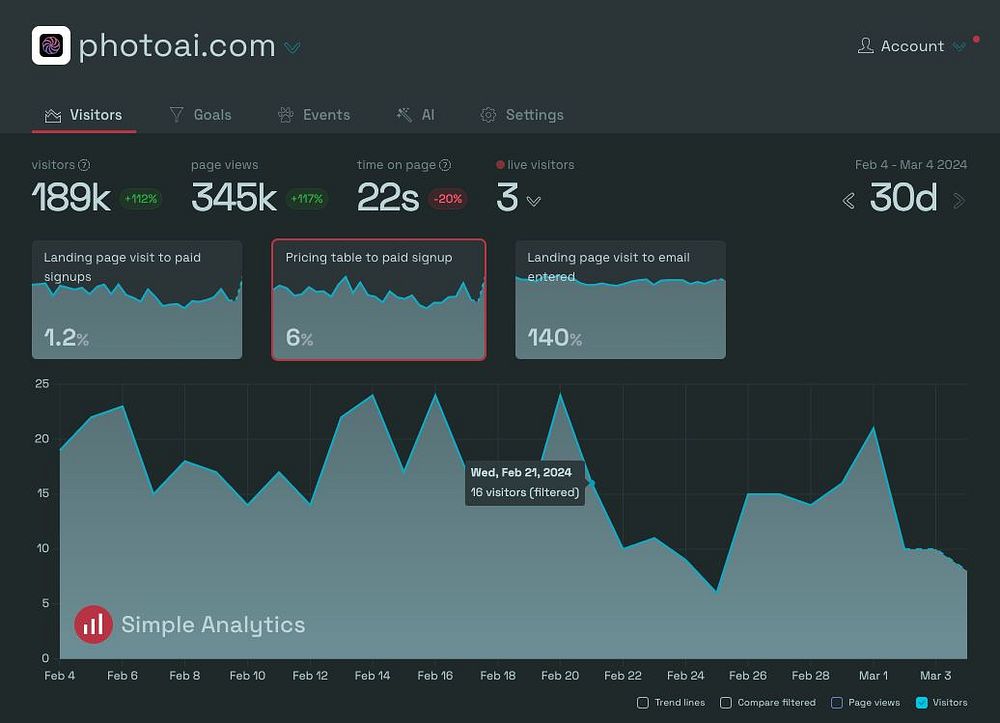Viewport: 1000px width, 723px height.
Task: Select the Visitors tab
Action: pyautogui.click(x=84, y=115)
